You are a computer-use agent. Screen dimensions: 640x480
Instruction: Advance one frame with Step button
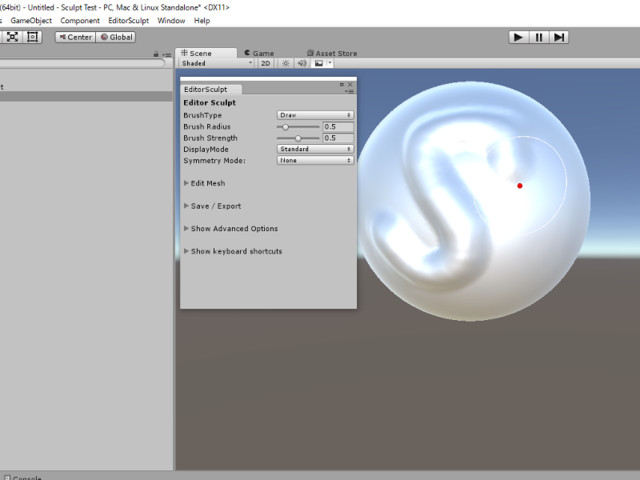(558, 38)
